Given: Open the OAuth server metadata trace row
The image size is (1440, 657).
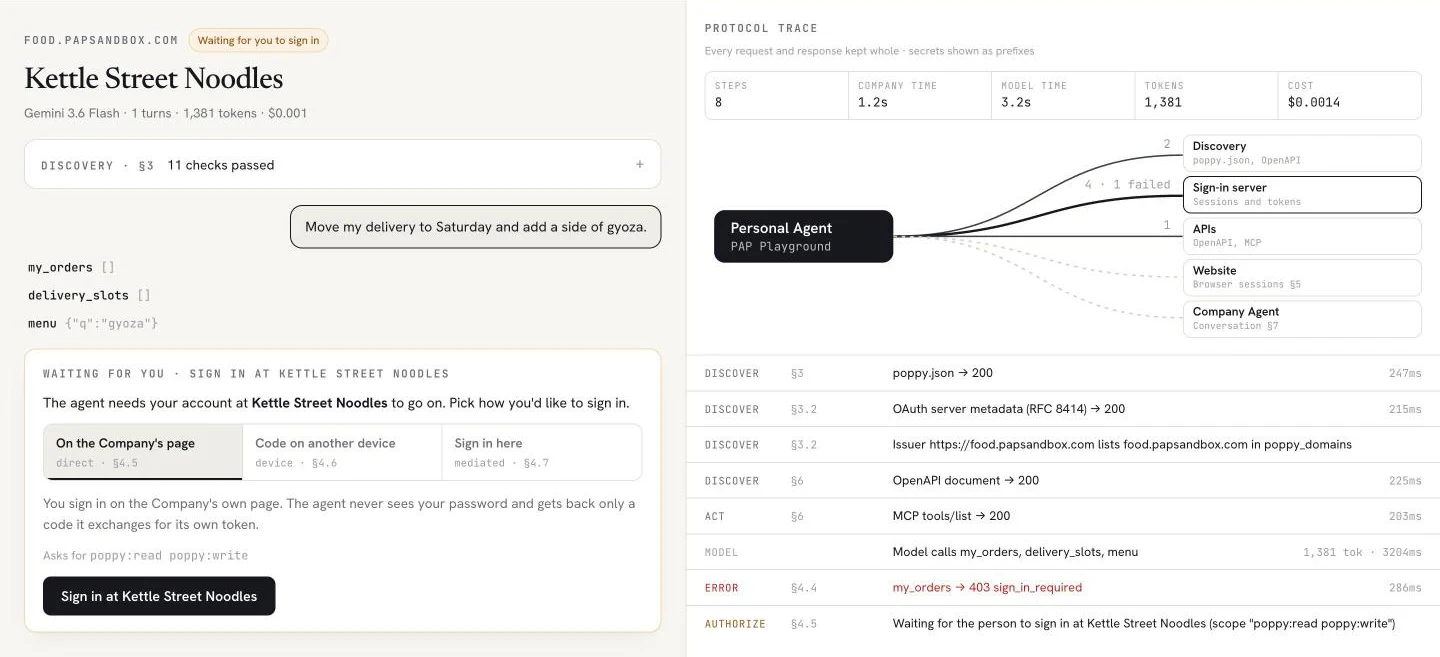Looking at the screenshot, I should point(1063,409).
